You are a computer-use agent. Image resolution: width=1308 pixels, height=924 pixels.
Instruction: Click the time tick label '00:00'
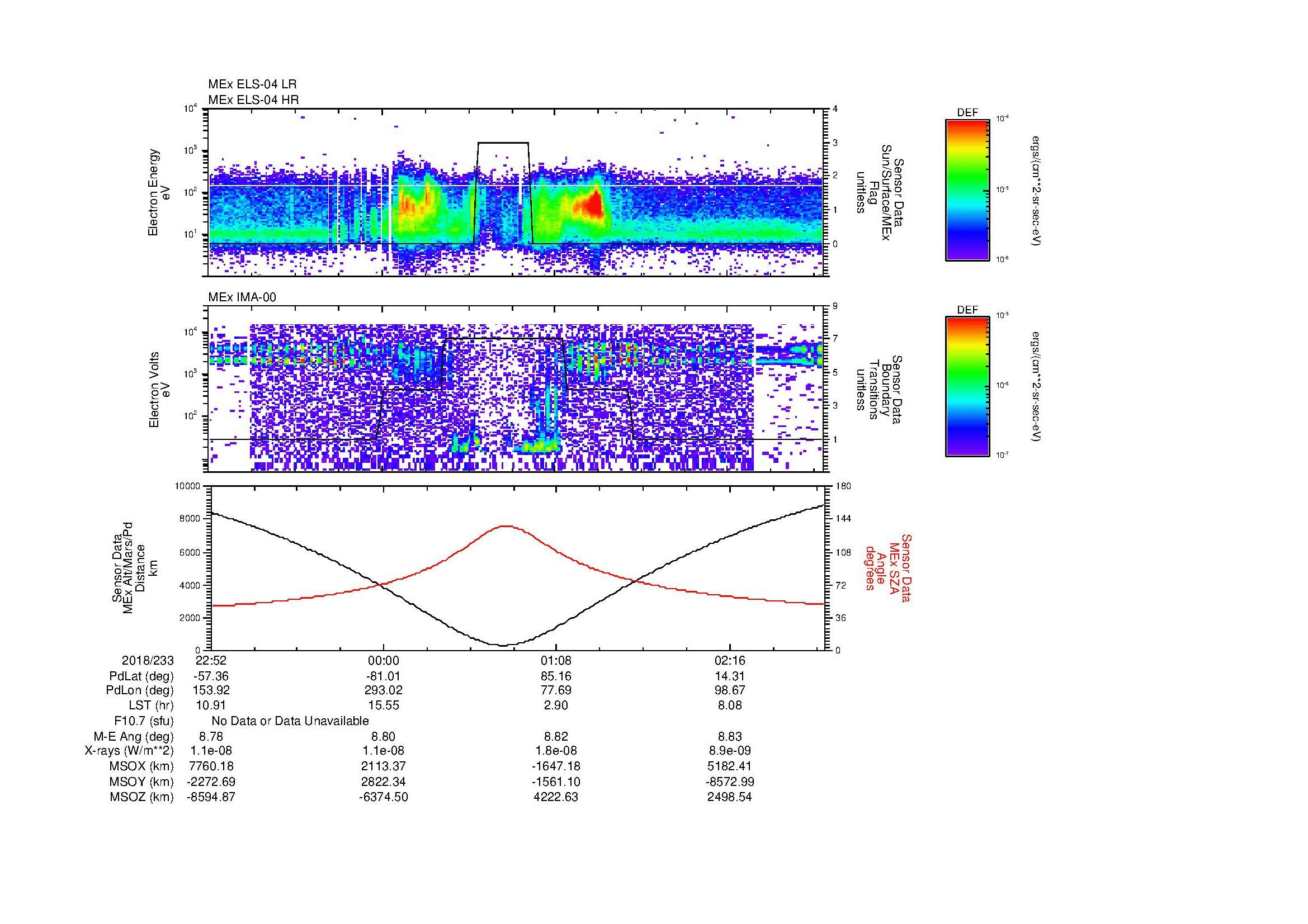384,660
